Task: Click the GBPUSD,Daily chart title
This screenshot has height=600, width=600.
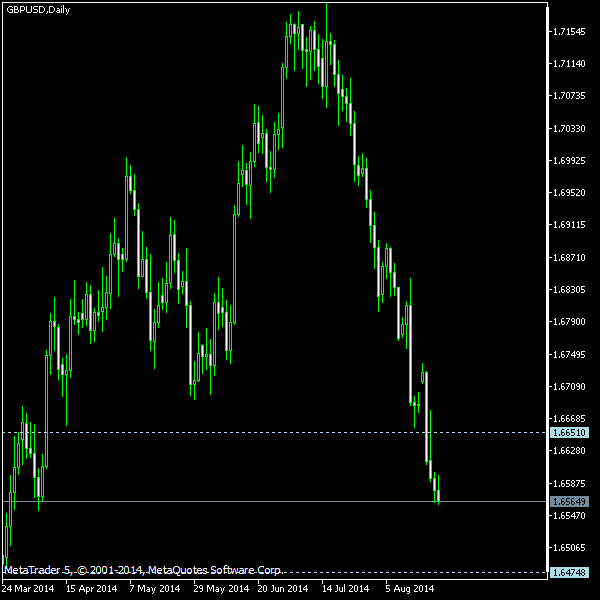Action: tap(38, 10)
